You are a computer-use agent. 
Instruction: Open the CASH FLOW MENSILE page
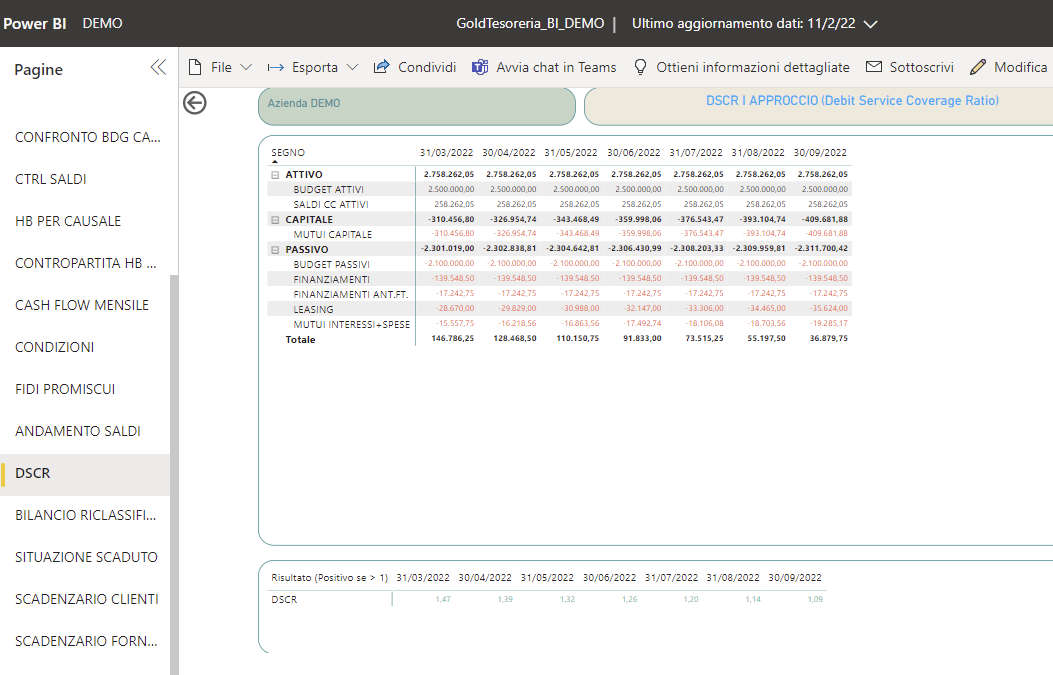[x=81, y=305]
